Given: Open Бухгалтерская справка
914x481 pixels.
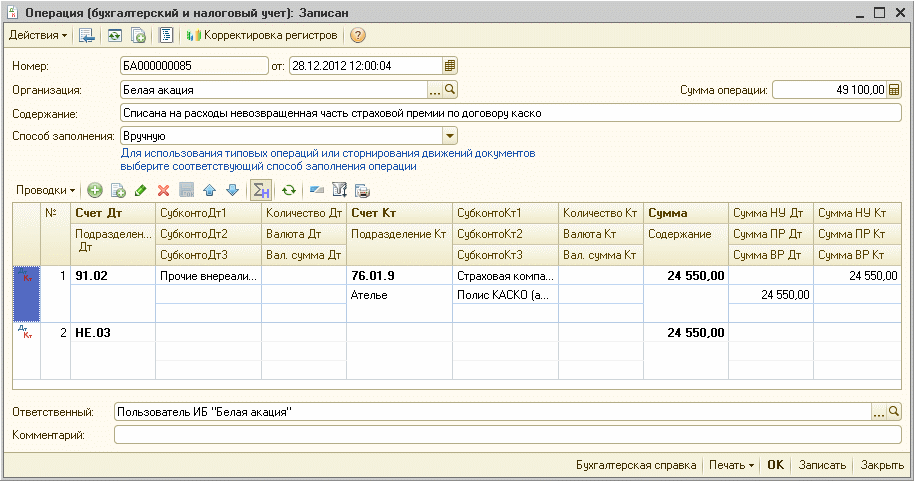Looking at the screenshot, I should [636, 465].
